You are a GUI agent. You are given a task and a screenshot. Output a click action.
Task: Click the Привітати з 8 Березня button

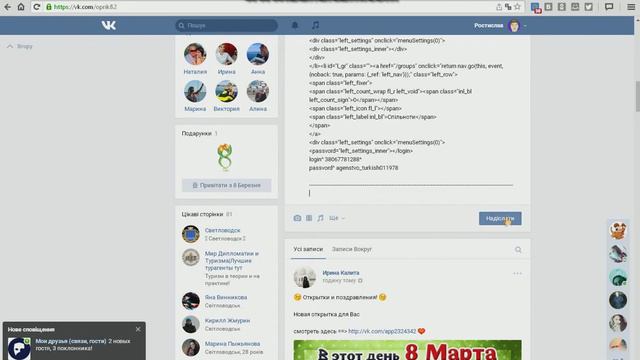point(227,185)
